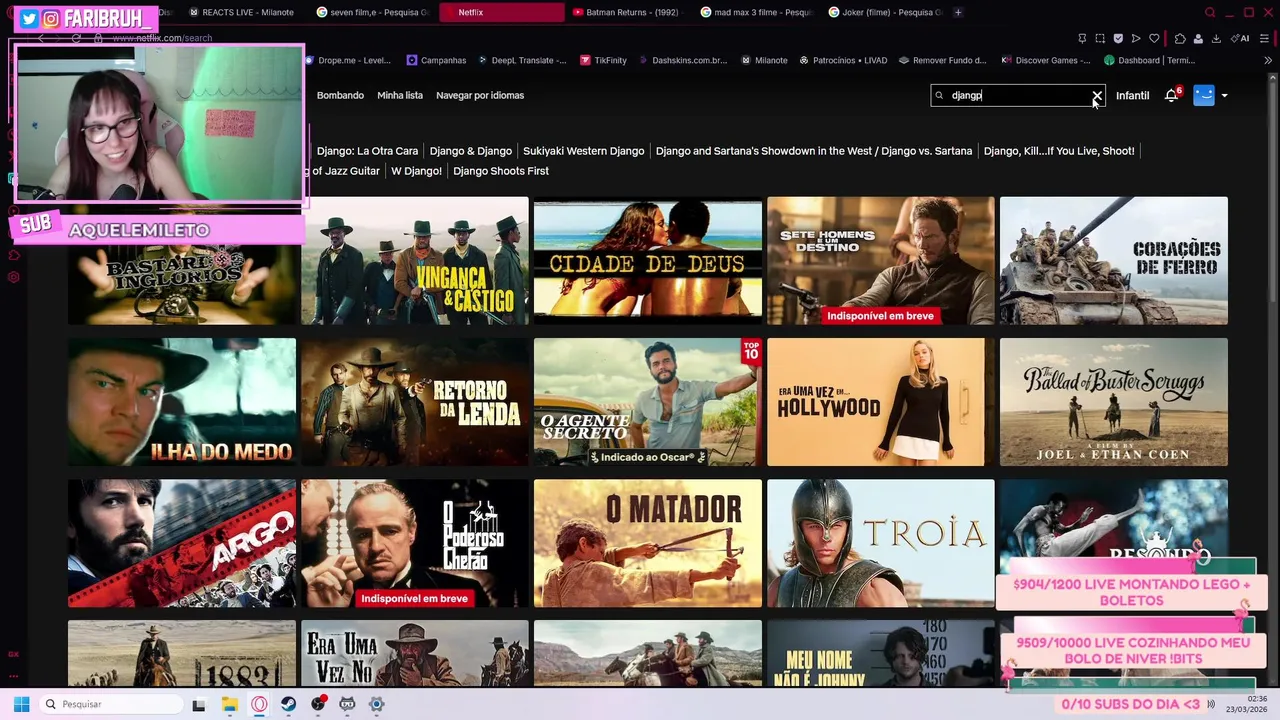
Task: Click the heart bookmark icon in address bar
Action: pos(1154,38)
